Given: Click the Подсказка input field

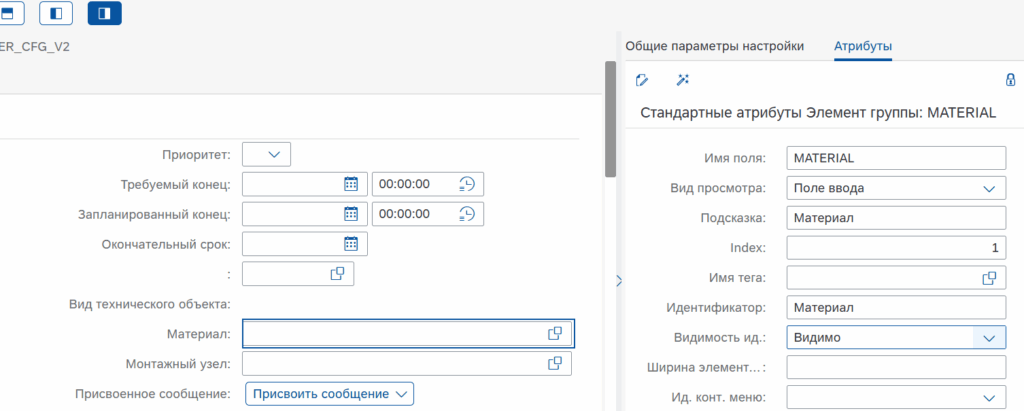Looking at the screenshot, I should click(894, 218).
